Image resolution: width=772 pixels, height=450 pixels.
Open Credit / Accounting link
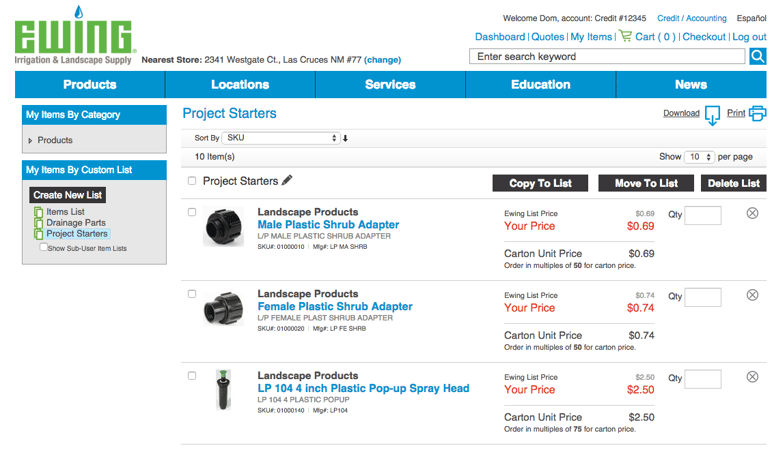click(x=692, y=18)
